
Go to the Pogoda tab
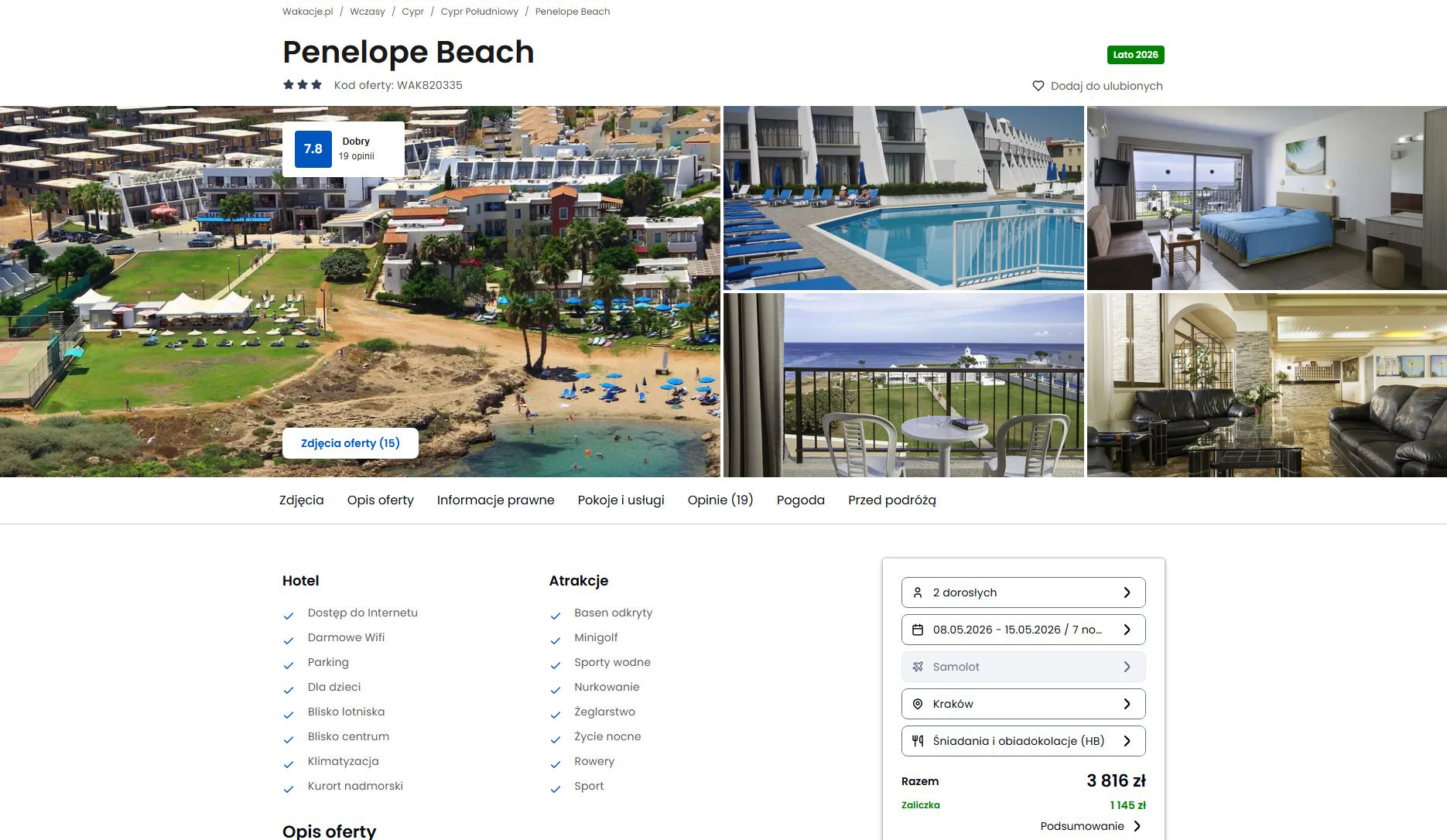[801, 500]
